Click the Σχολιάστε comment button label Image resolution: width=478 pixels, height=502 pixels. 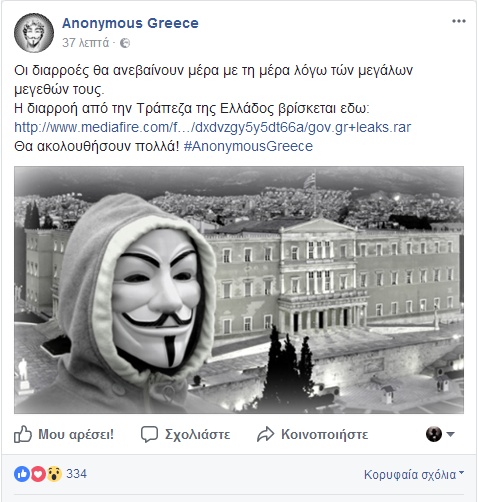pyautogui.click(x=197, y=434)
